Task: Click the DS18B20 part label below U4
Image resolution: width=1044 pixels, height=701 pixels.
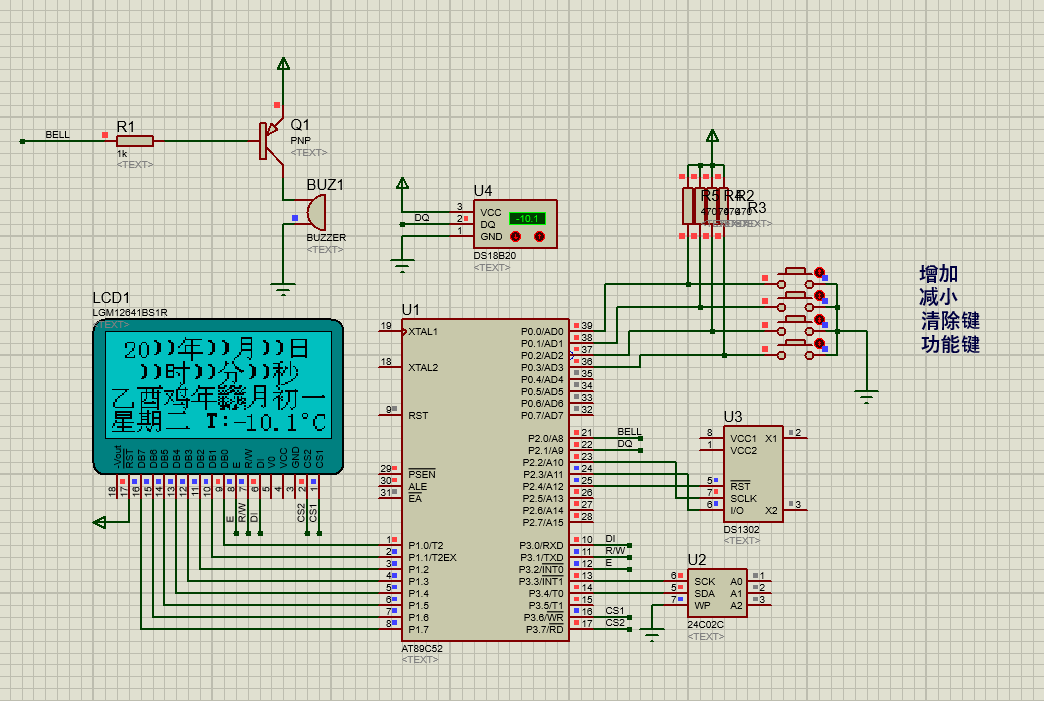Action: (x=495, y=256)
